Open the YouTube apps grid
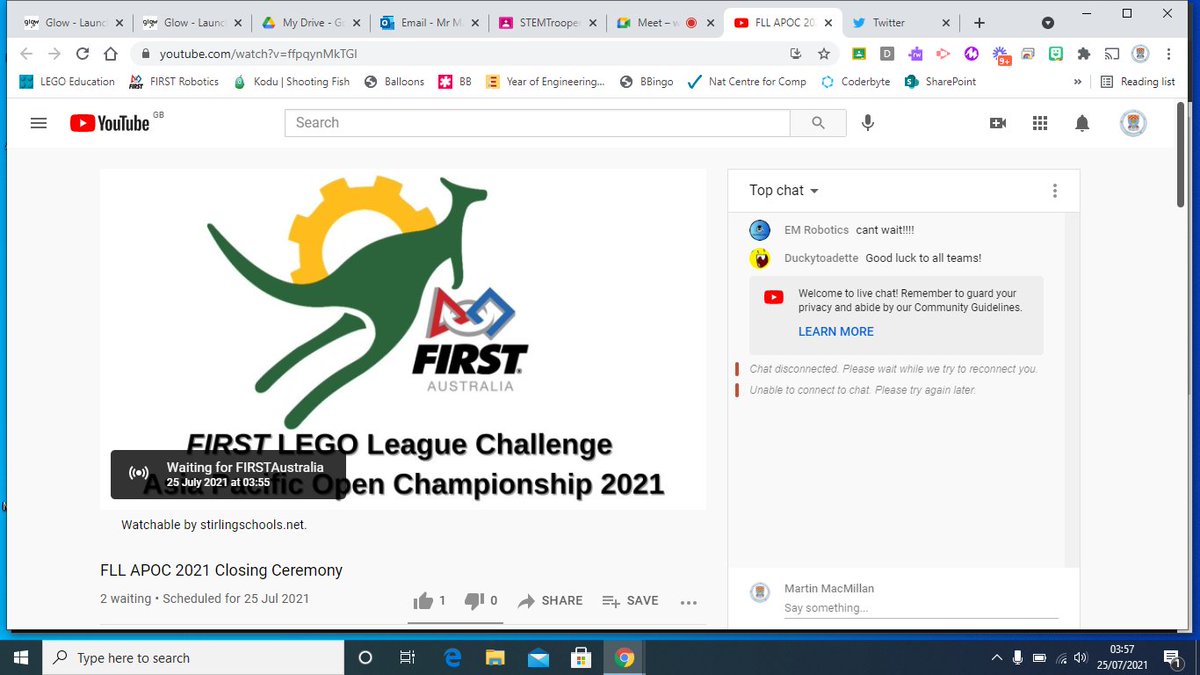The height and width of the screenshot is (675, 1200). (1040, 123)
